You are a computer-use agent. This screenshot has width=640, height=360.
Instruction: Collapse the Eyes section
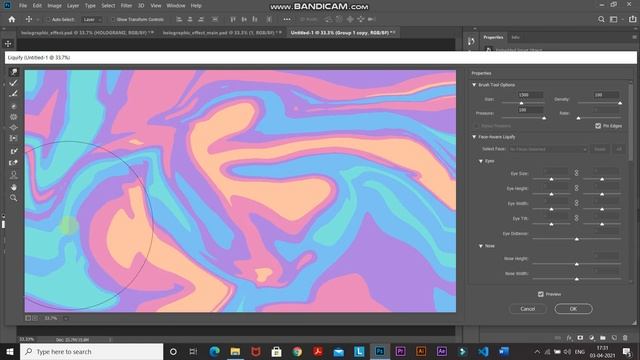pos(480,161)
